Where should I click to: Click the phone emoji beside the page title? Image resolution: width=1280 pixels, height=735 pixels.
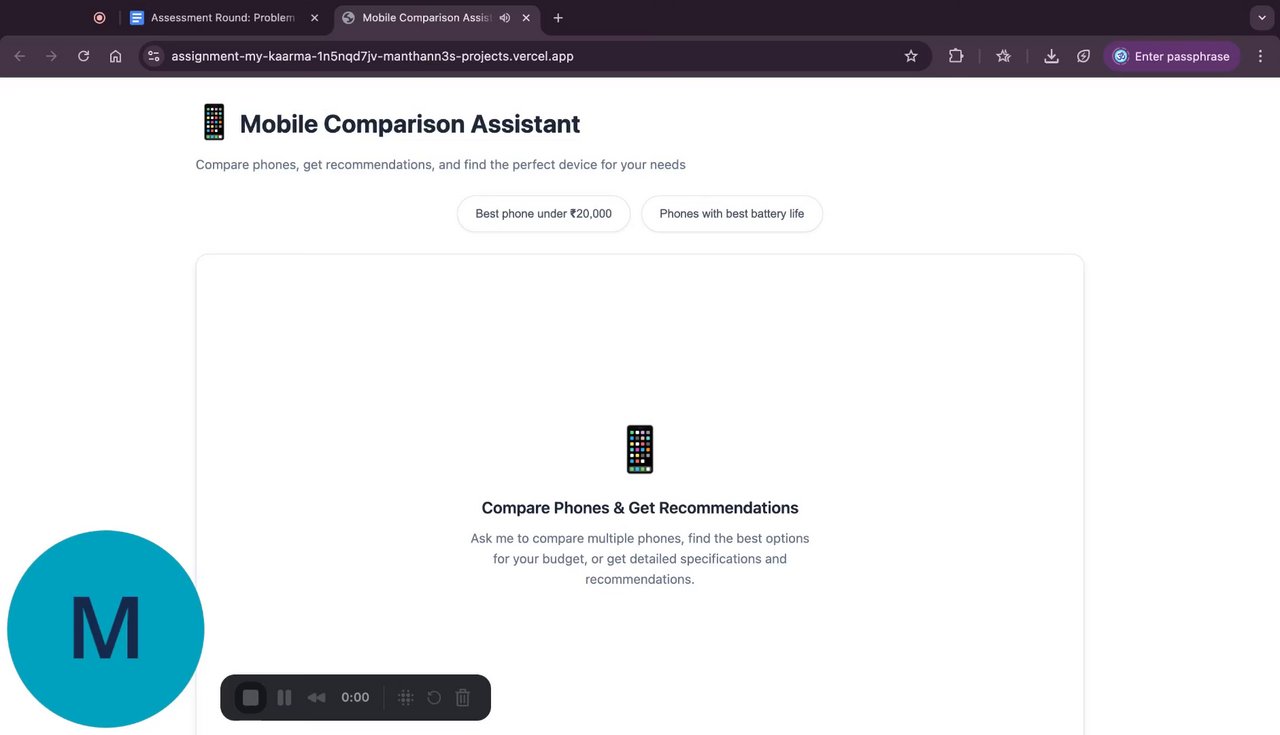point(214,123)
